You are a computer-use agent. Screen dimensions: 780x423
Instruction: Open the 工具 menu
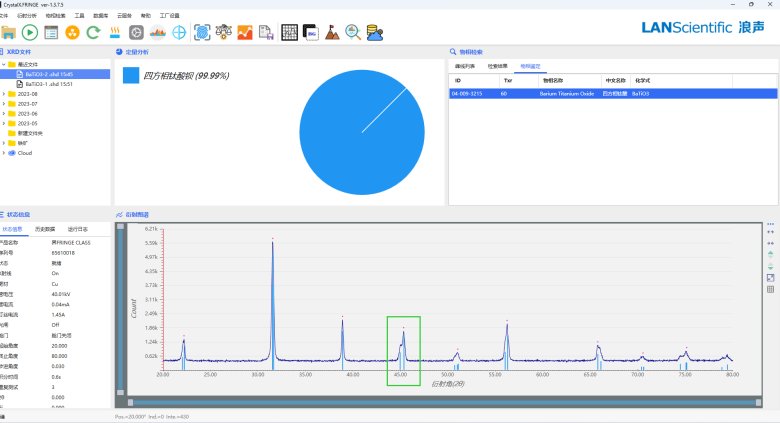point(80,16)
